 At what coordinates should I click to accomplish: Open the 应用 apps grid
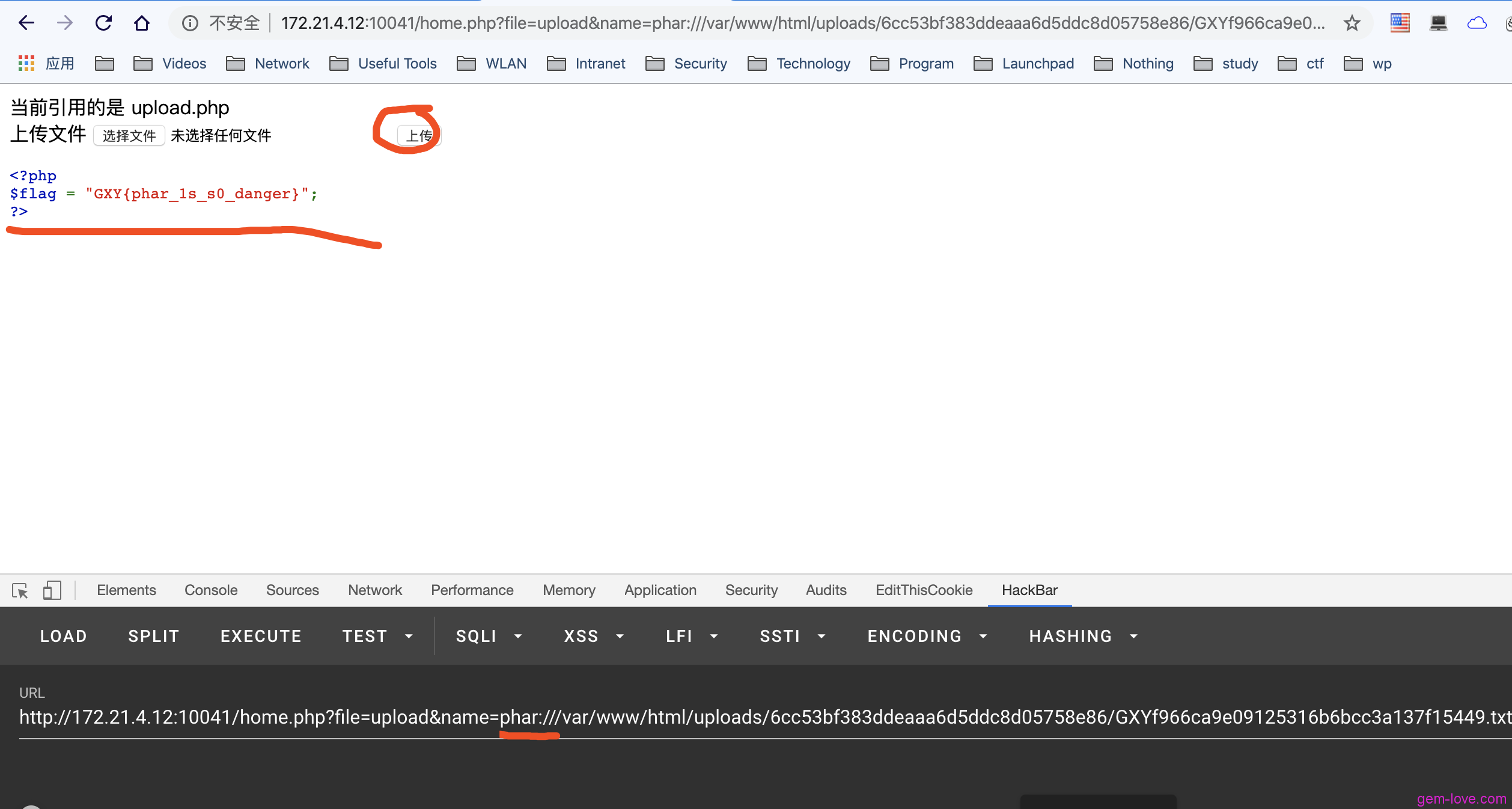pos(46,63)
